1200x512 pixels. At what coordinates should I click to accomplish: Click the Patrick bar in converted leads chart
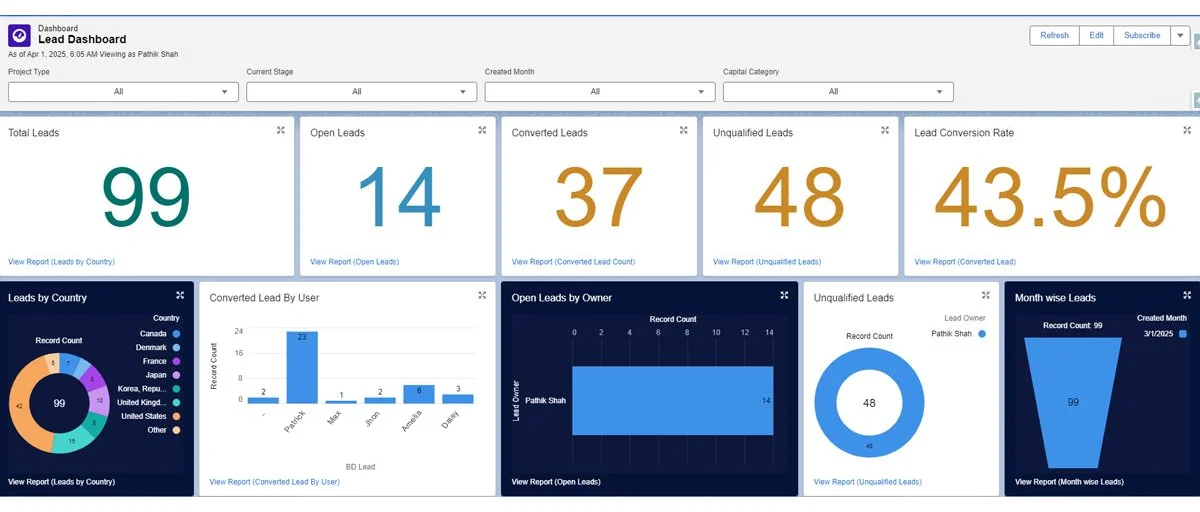coord(302,367)
